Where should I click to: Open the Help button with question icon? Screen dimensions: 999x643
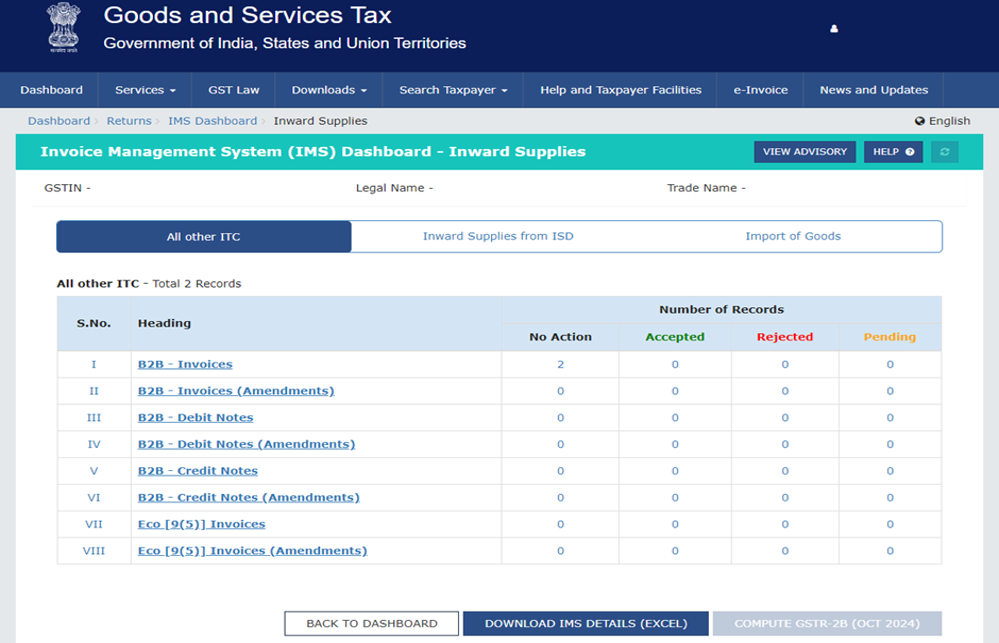pyautogui.click(x=893, y=152)
